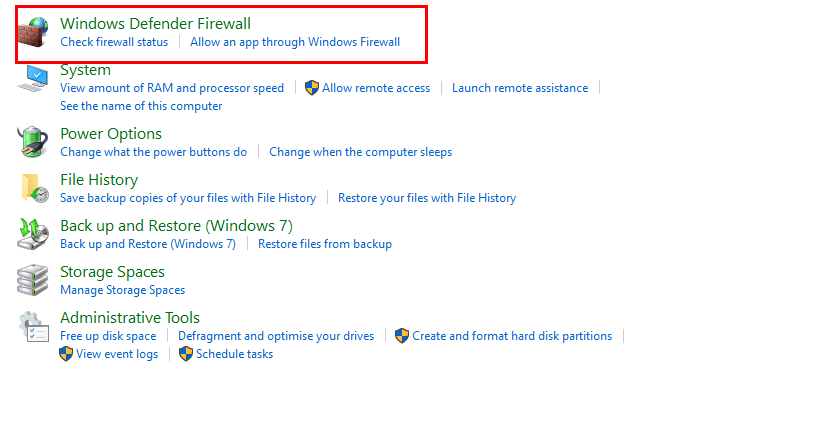Click the shield icon beside Allow remote access

(x=311, y=88)
